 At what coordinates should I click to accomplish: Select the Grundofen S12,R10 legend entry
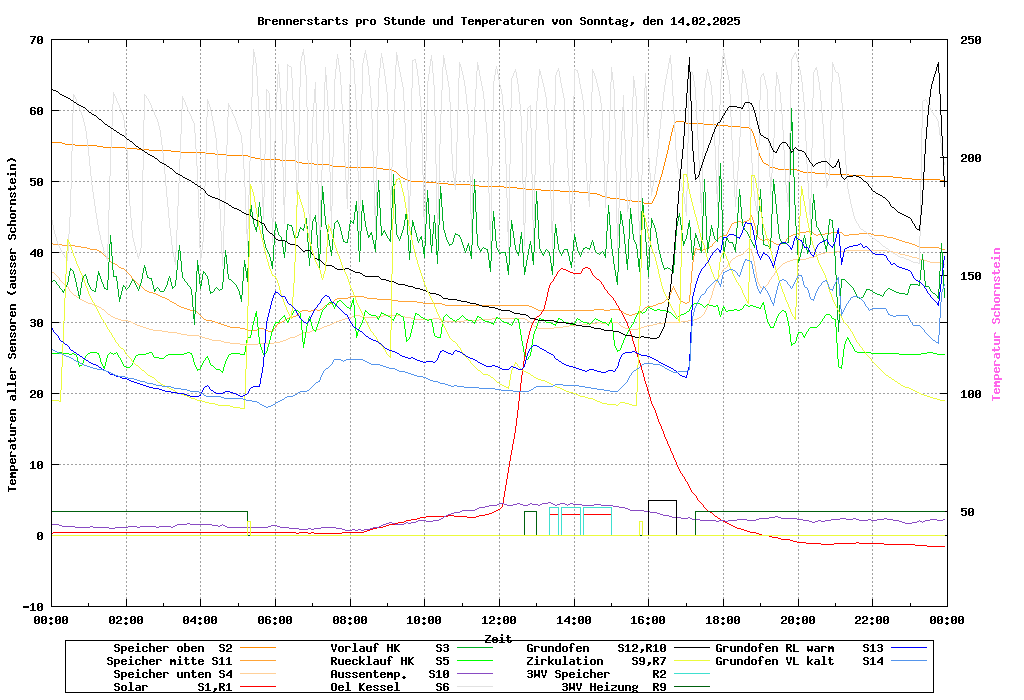[596, 648]
